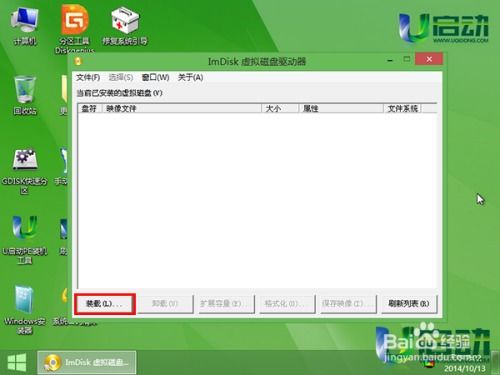Select the Recycle Bin desktop icon

click(x=25, y=96)
